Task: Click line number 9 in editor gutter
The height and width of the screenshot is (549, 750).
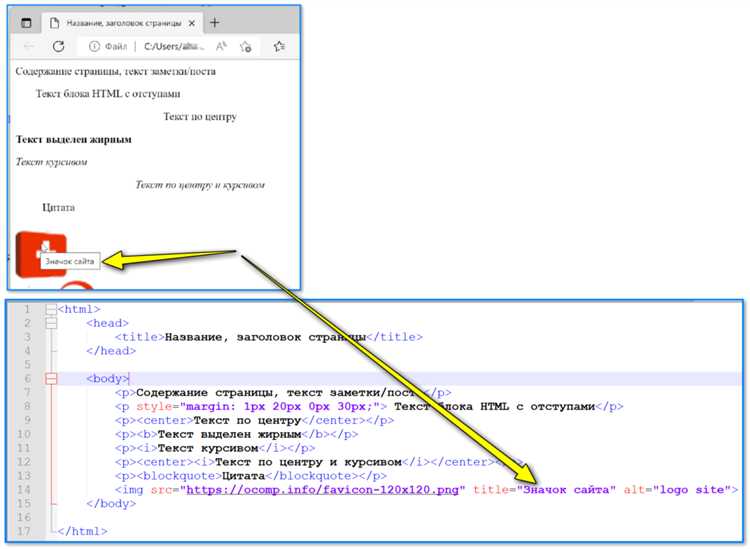Action: (x=27, y=420)
